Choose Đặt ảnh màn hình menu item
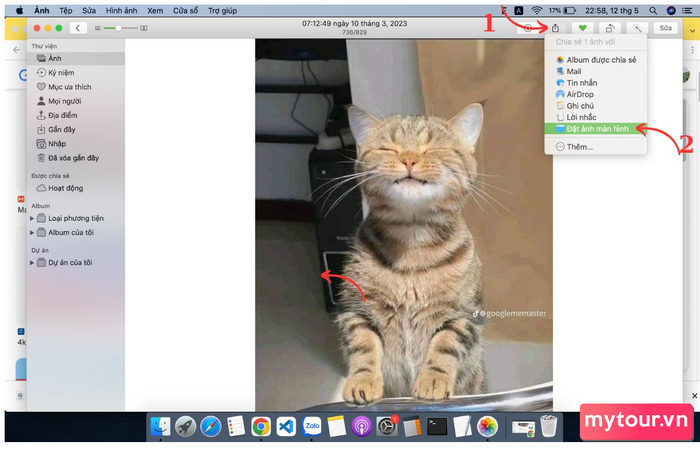Viewport: 700px width, 449px height. [595, 129]
